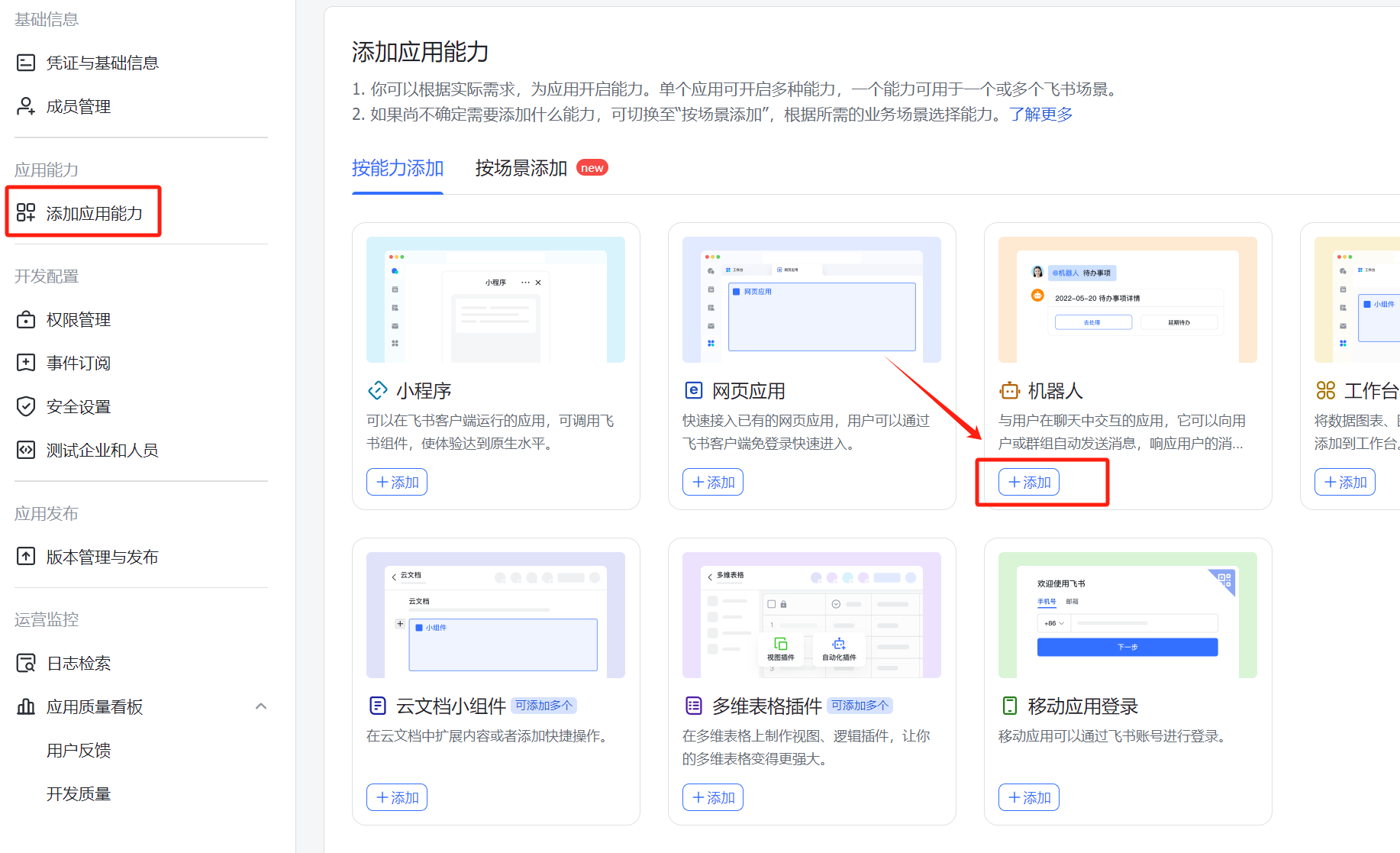
Task: Click 可添加多个 tag on 云文档小组件
Action: (x=544, y=706)
